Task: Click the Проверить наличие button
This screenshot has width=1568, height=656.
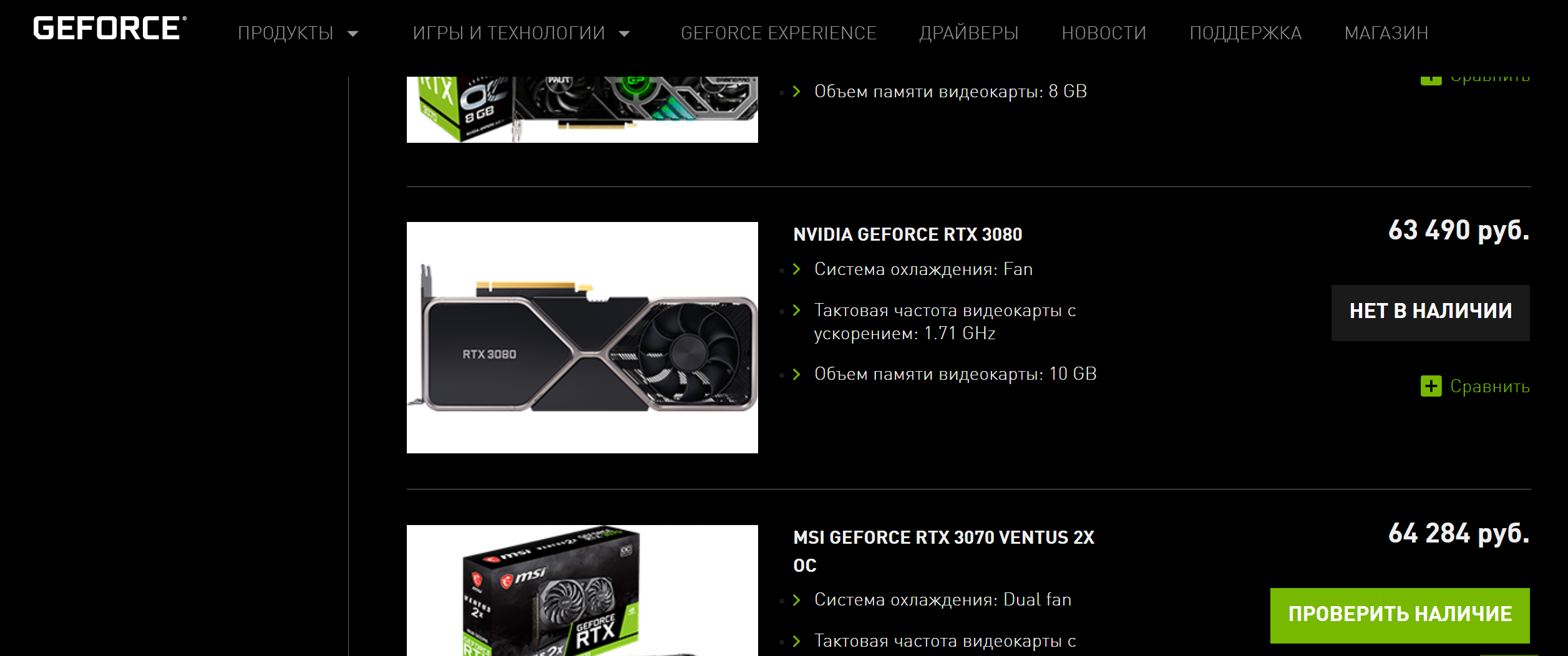Action: coord(1400,615)
